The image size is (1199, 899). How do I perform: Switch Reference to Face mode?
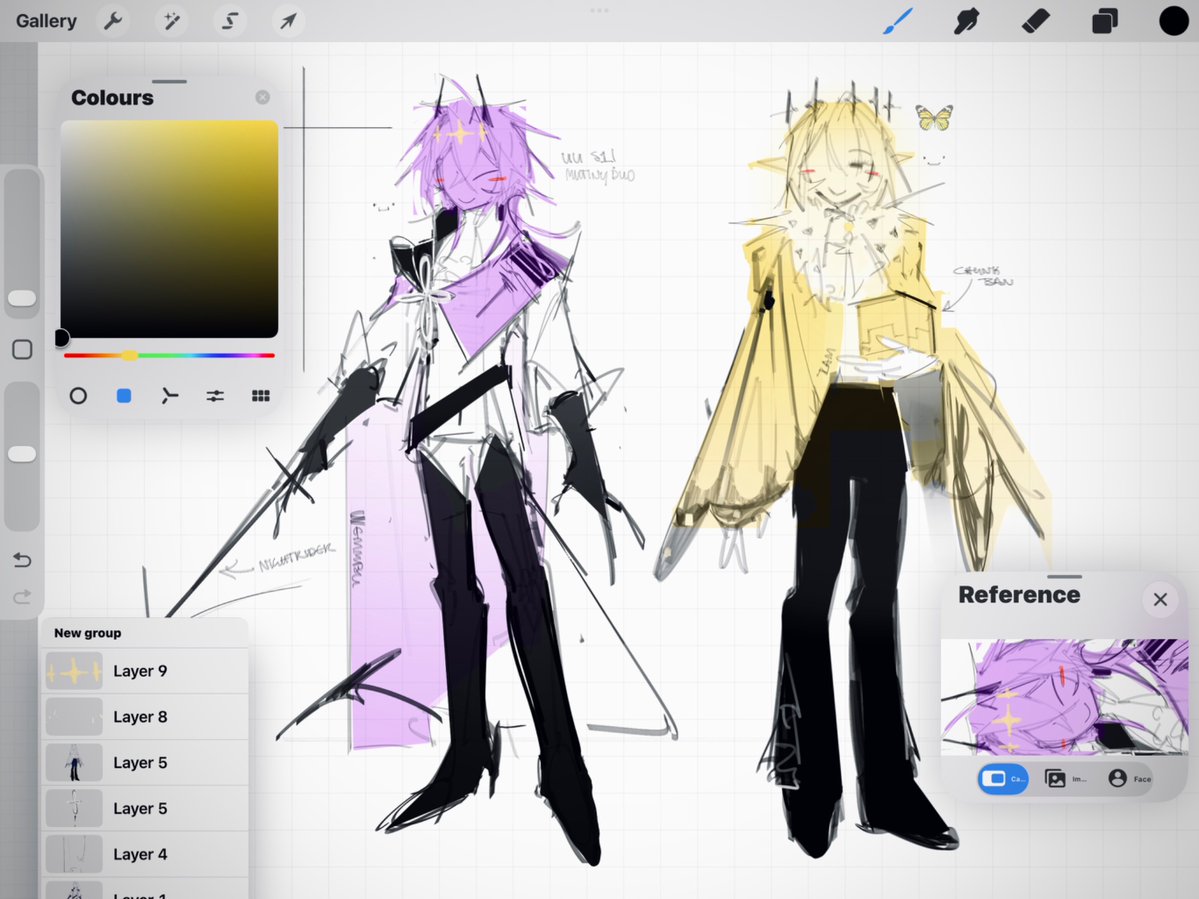(1129, 779)
